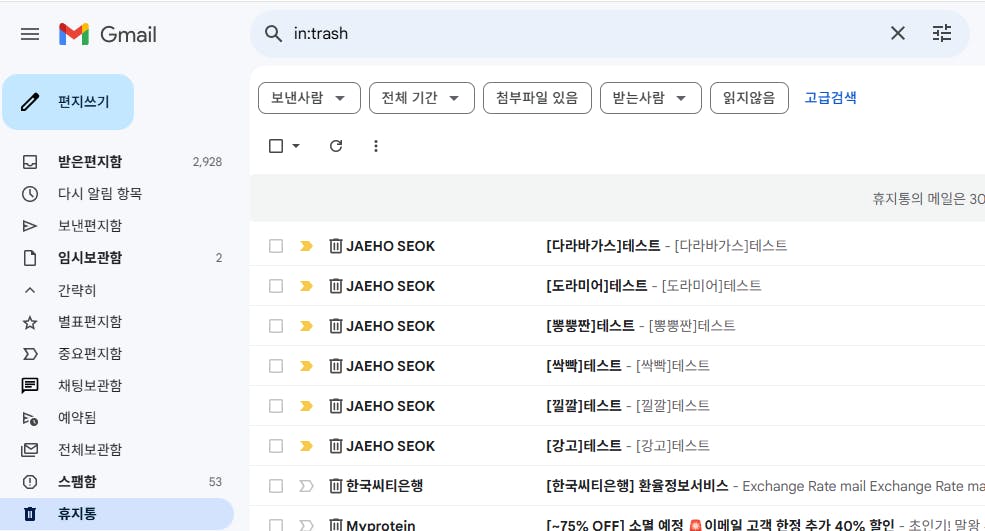Click the 편지쓰기 compose button

(x=68, y=102)
